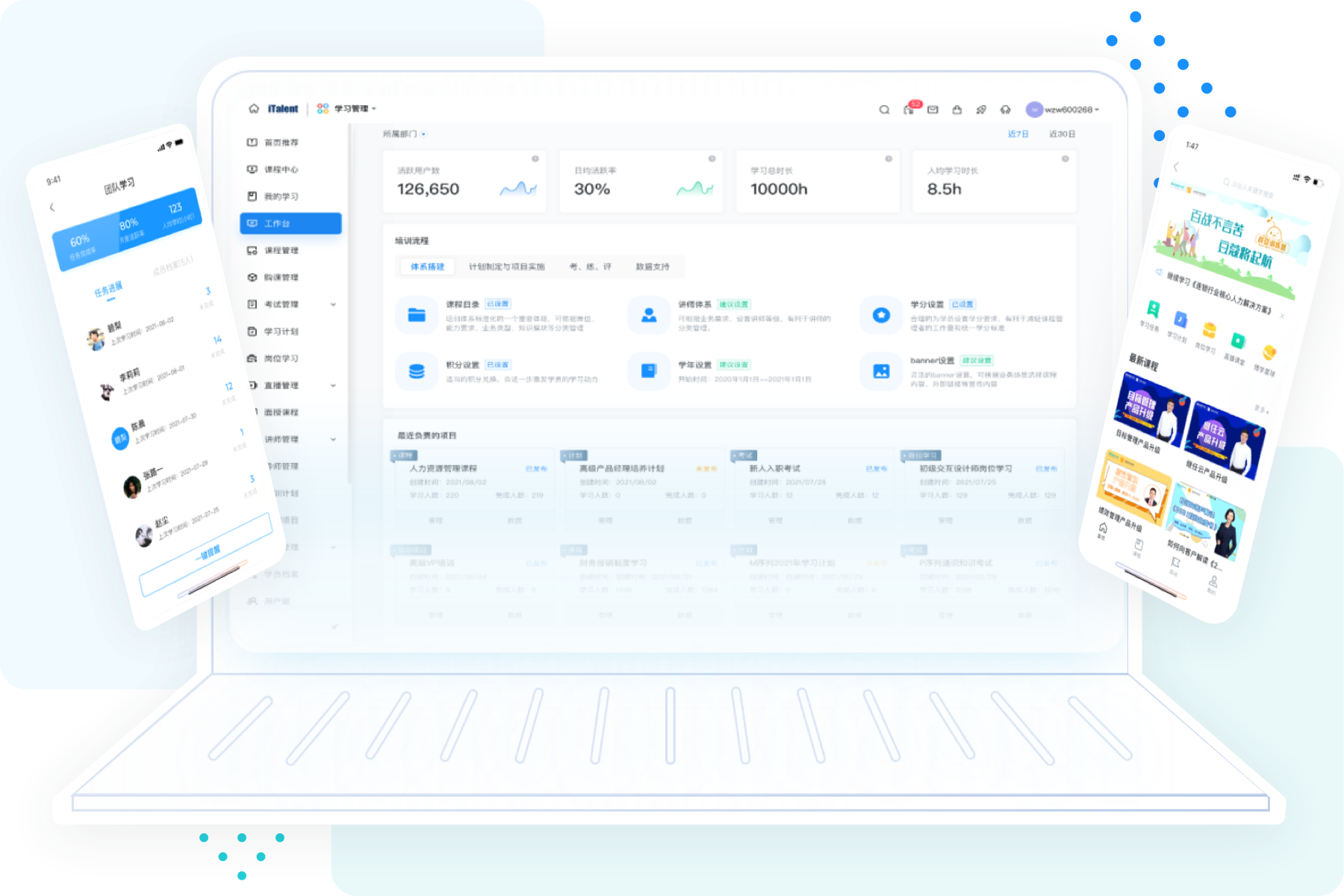Open the 课程目录 folder icon
Viewport: 1344px width, 896px height.
point(417,315)
